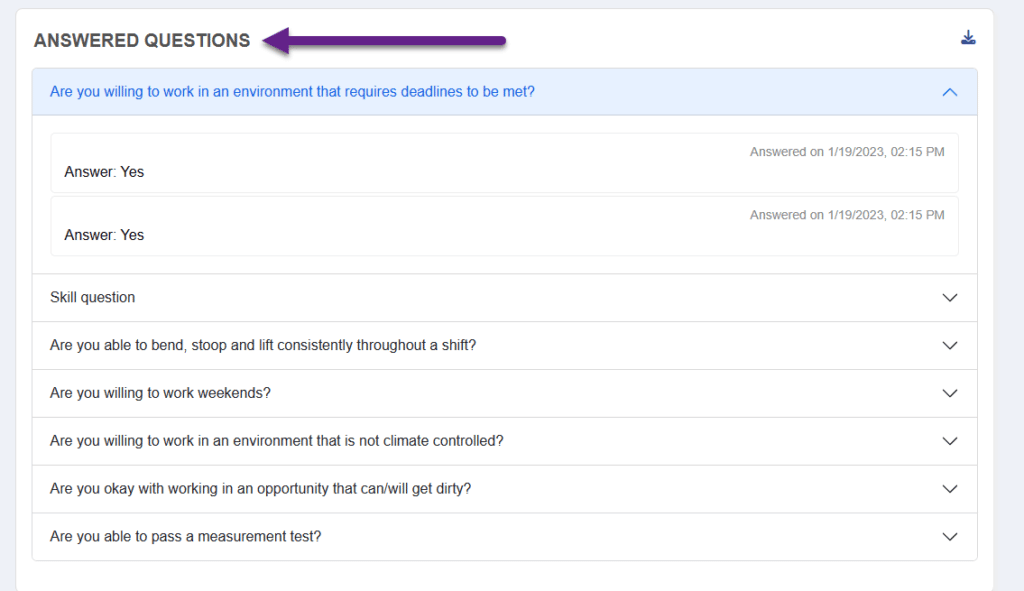
Task: Select the climate controlled question label
Action: pos(277,440)
